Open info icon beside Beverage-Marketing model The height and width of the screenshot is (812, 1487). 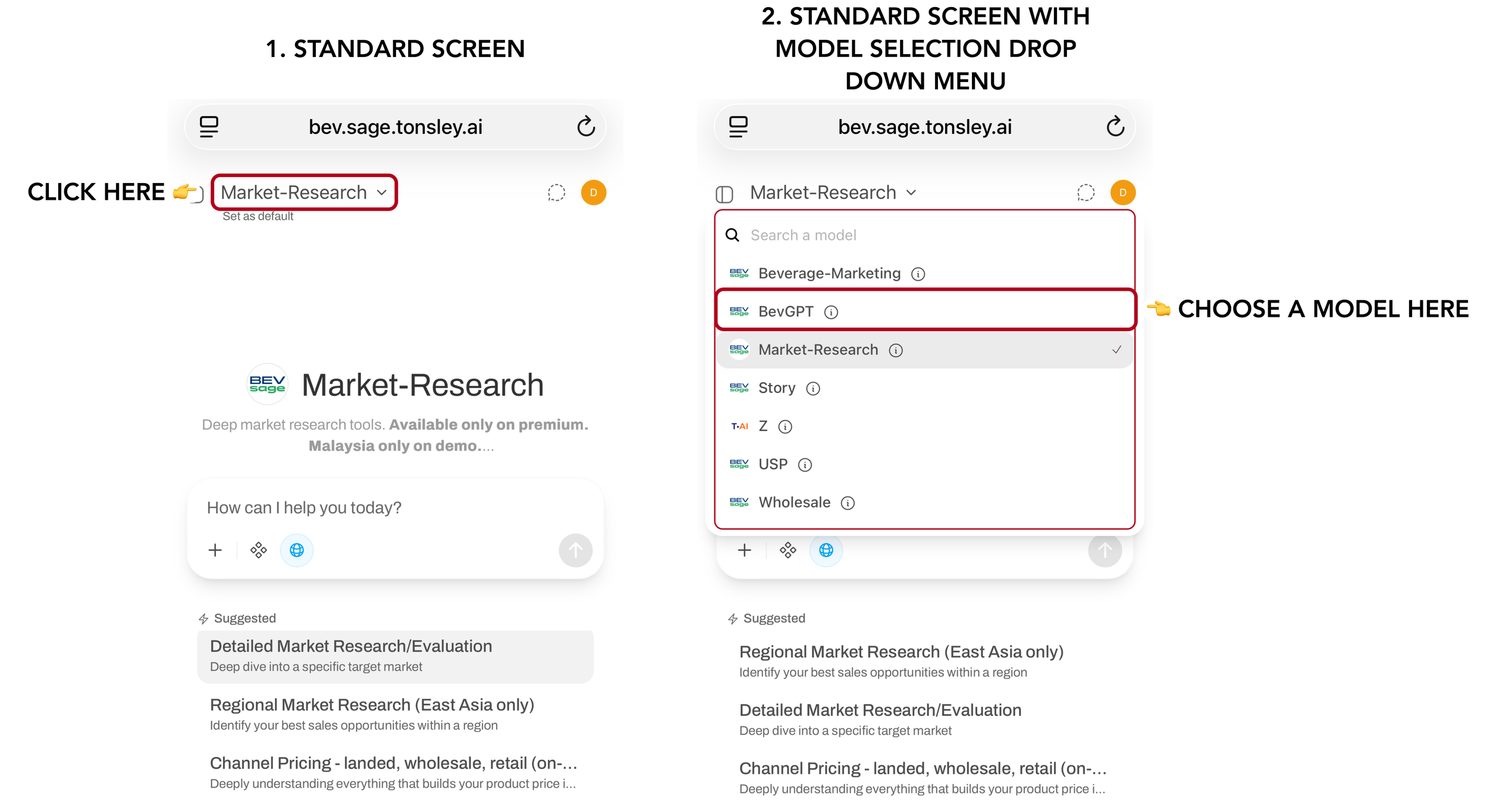coord(918,274)
